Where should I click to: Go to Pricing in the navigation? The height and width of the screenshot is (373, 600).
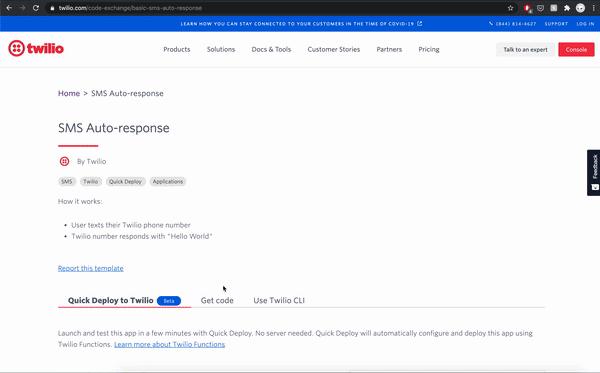(429, 49)
